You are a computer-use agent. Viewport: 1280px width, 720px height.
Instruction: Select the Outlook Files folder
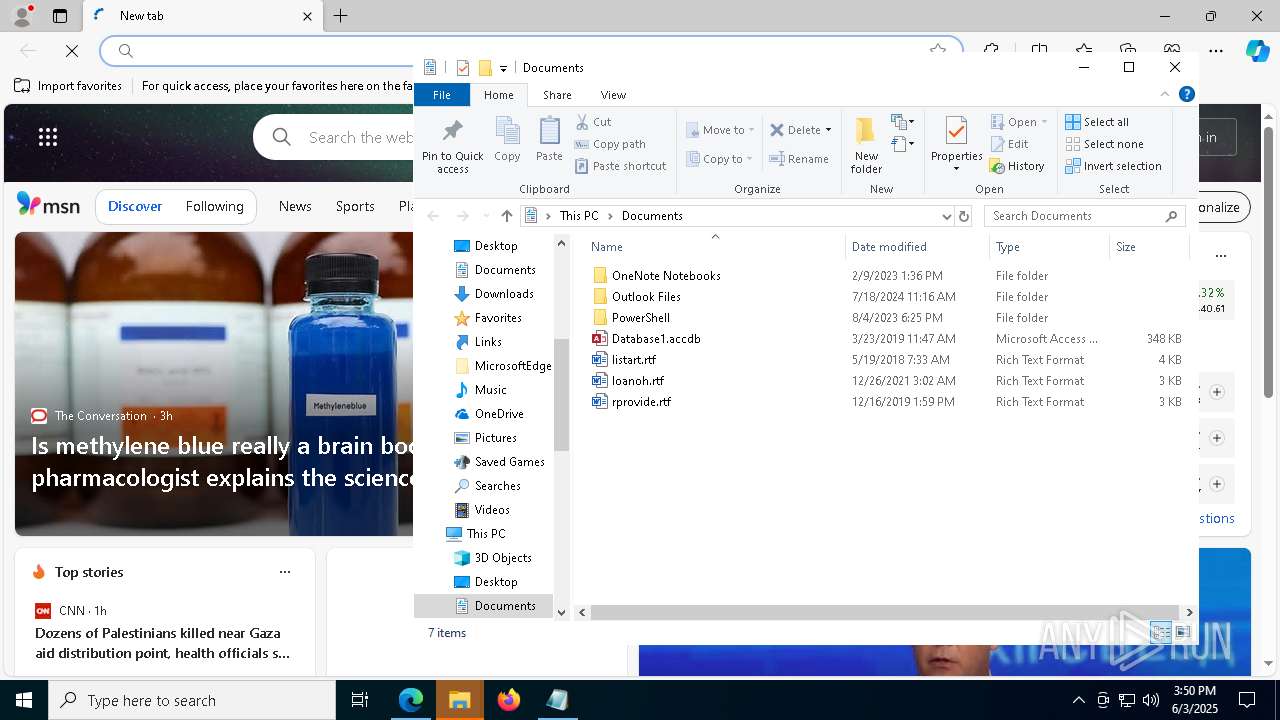tap(646, 297)
